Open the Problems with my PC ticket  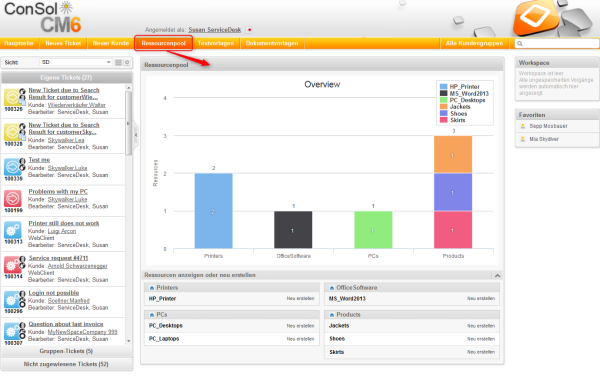pos(58,191)
